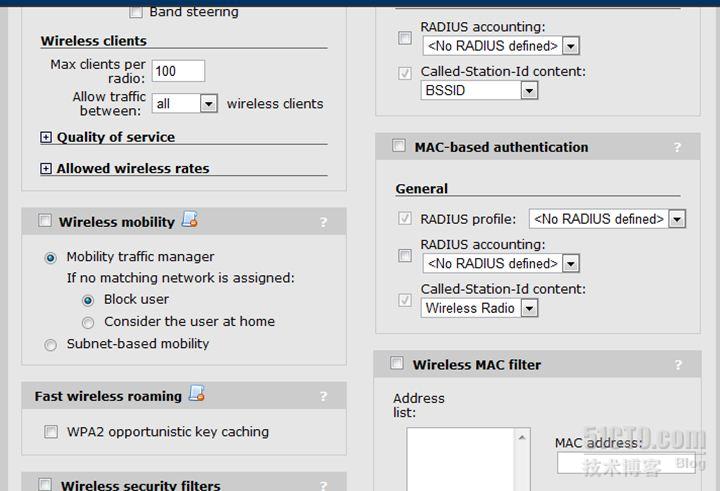Open the top RADIUS accounting dropdown
The width and height of the screenshot is (720, 491).
501,46
